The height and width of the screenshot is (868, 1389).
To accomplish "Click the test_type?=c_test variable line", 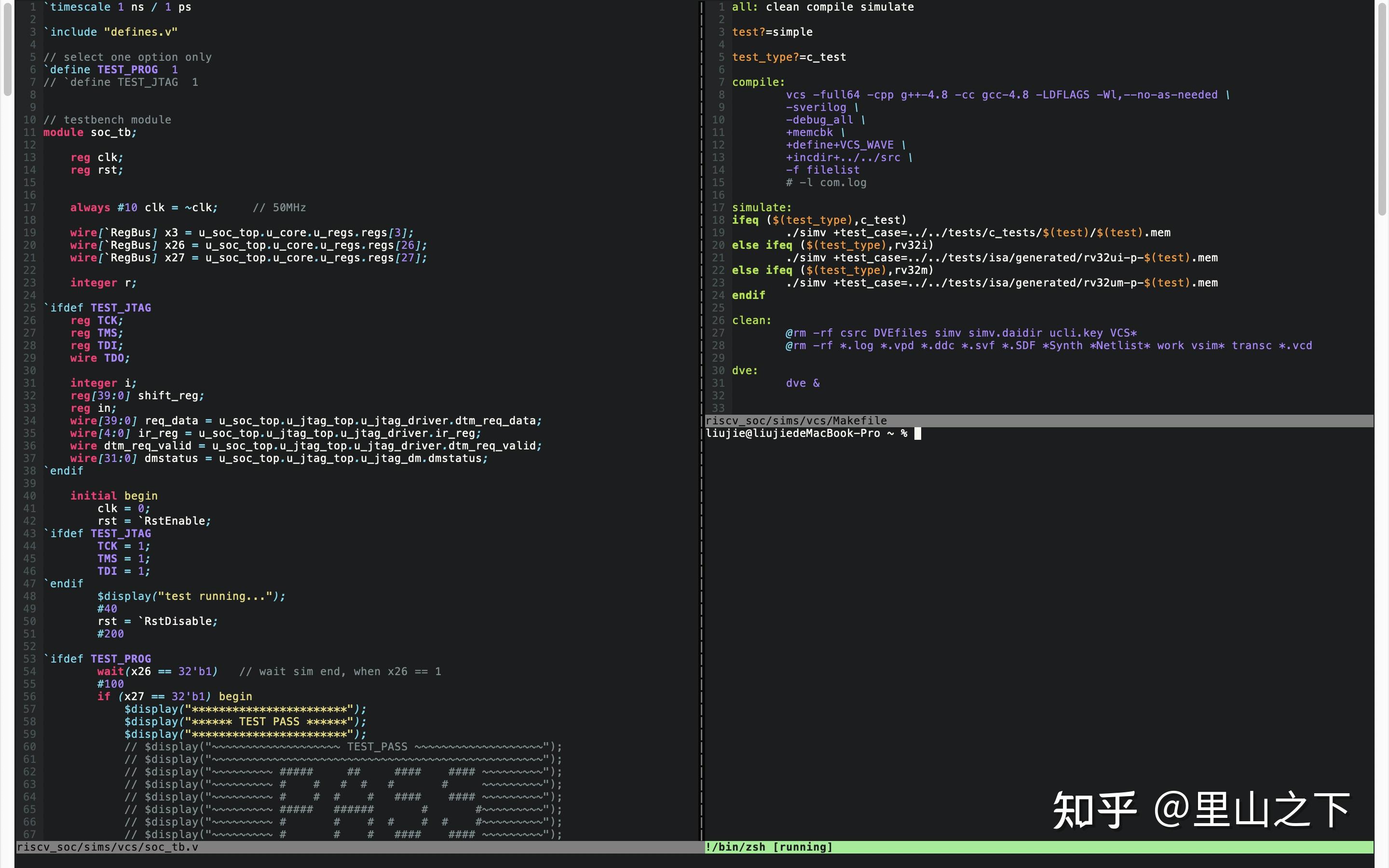I will click(789, 57).
